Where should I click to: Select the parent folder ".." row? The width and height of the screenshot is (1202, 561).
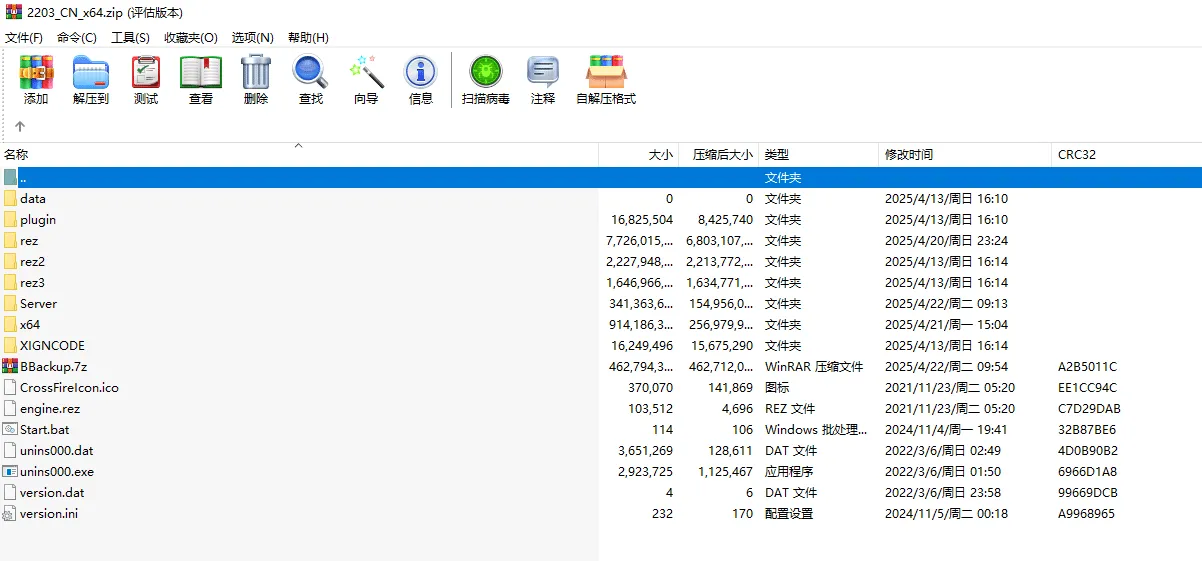601,177
